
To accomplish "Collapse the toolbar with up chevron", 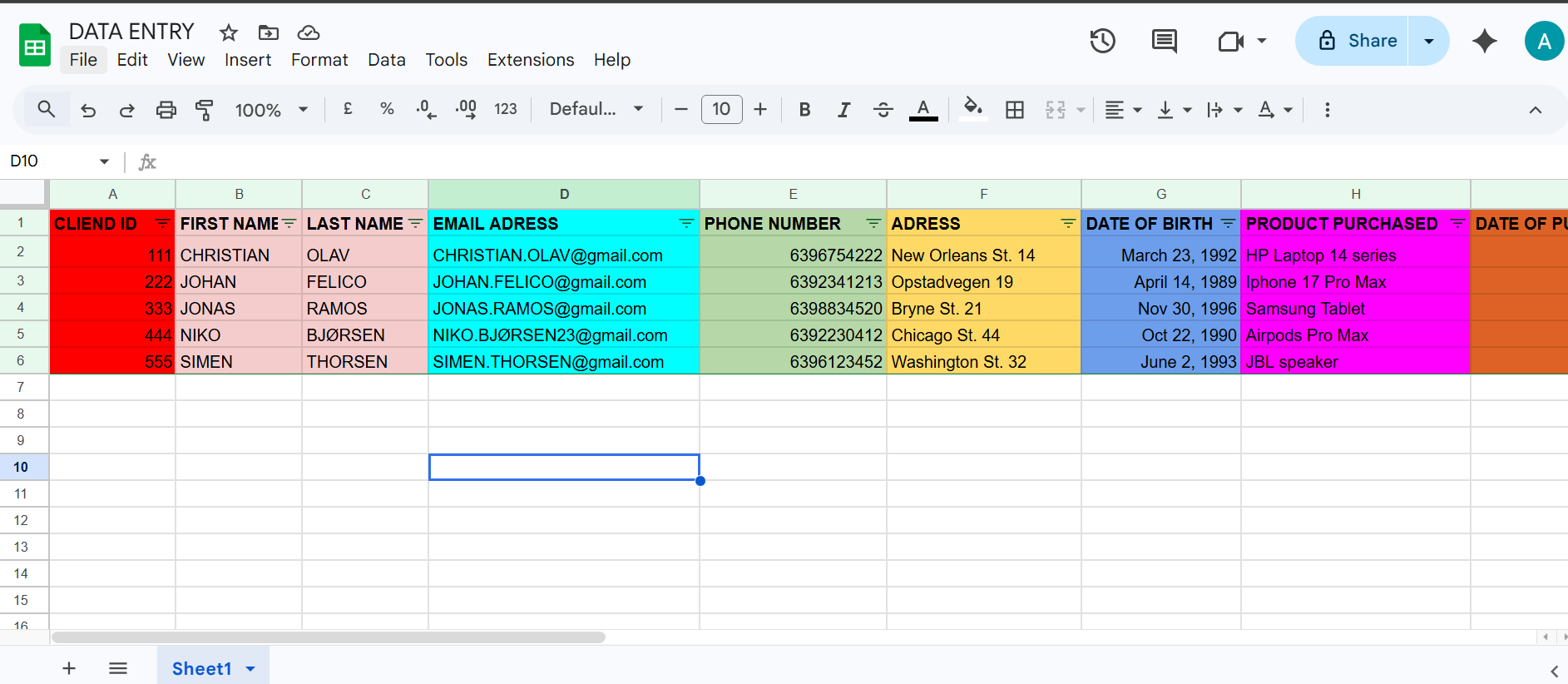I will 1536,110.
